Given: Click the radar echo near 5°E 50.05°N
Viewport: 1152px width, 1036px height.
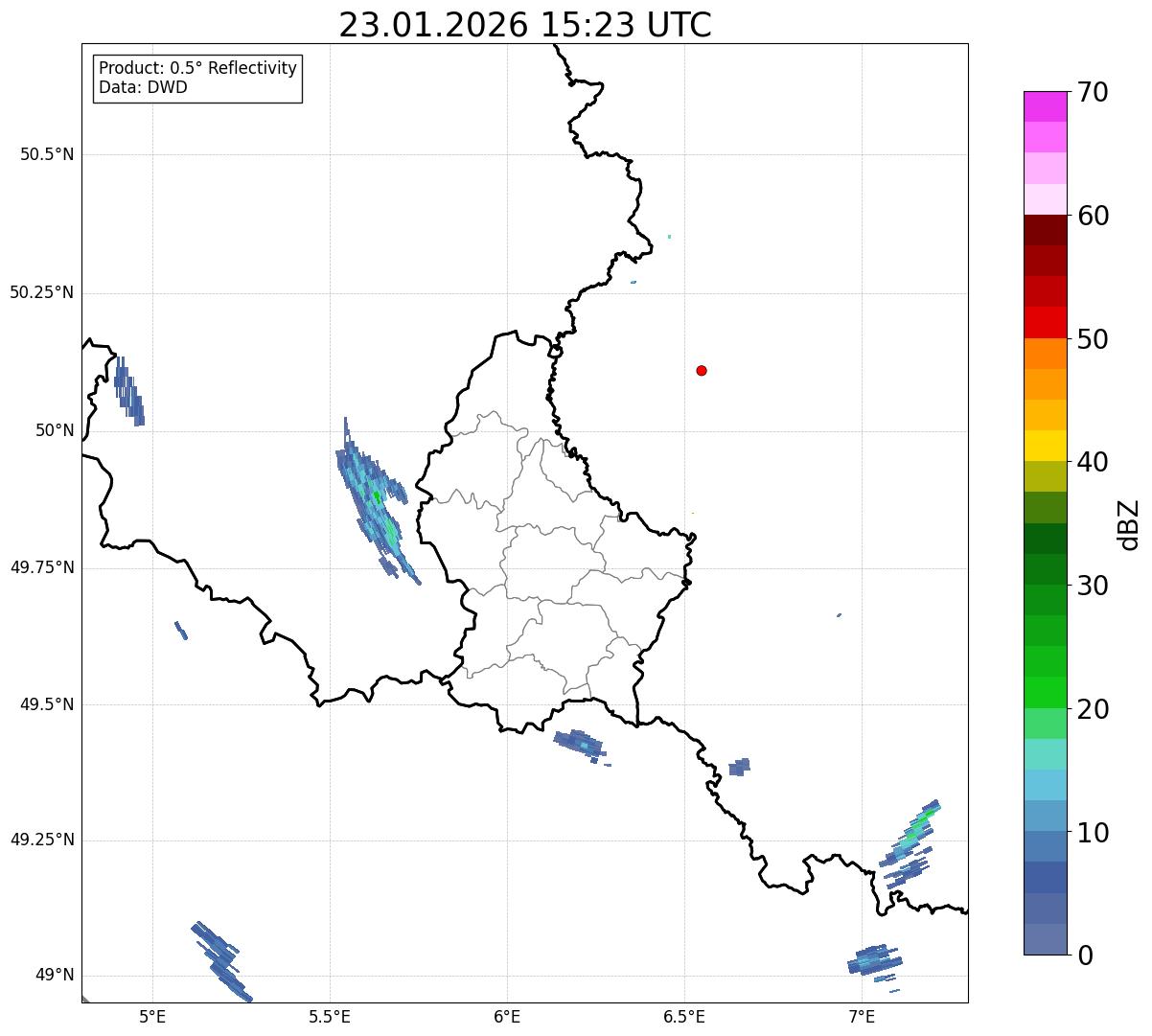Looking at the screenshot, I should [128, 392].
